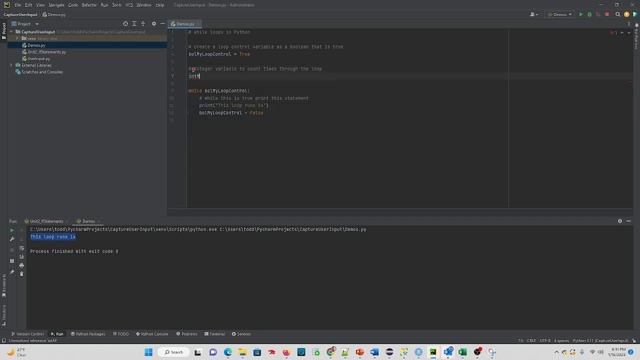Screen dimensions: 640x360
Task: Run the Demo configuration with green play icon
Action: (581, 14)
